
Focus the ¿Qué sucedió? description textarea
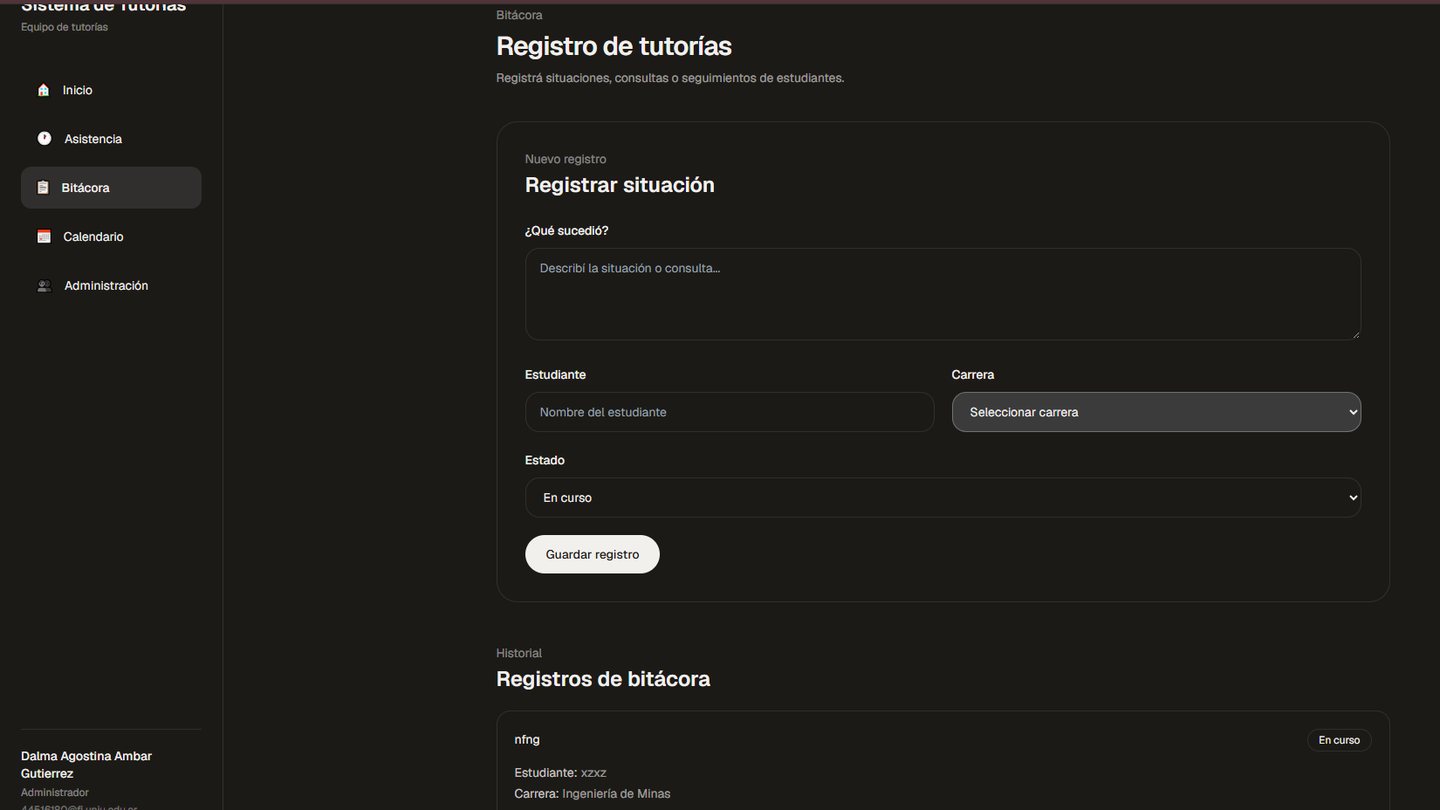point(942,294)
